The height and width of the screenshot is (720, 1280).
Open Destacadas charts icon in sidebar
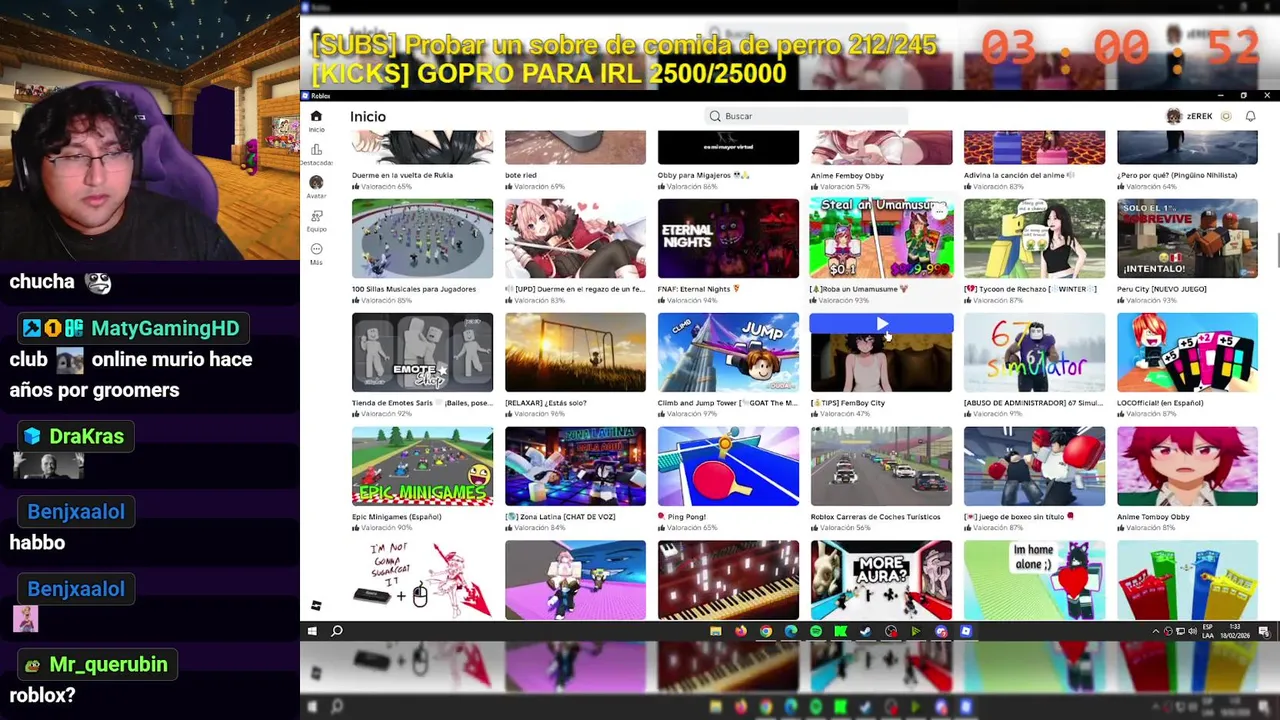[316, 150]
